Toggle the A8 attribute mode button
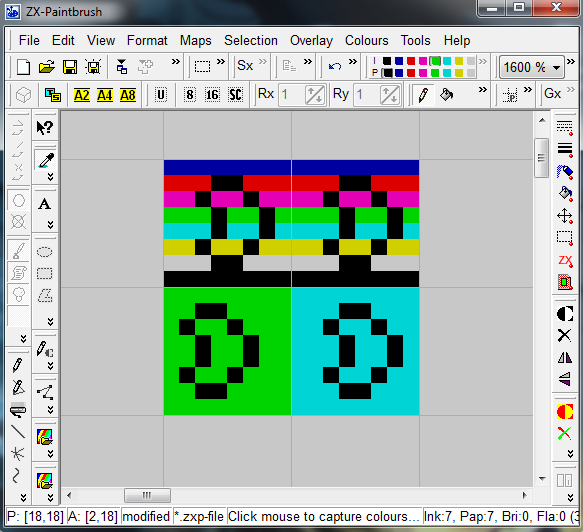This screenshot has width=583, height=532. click(128, 96)
